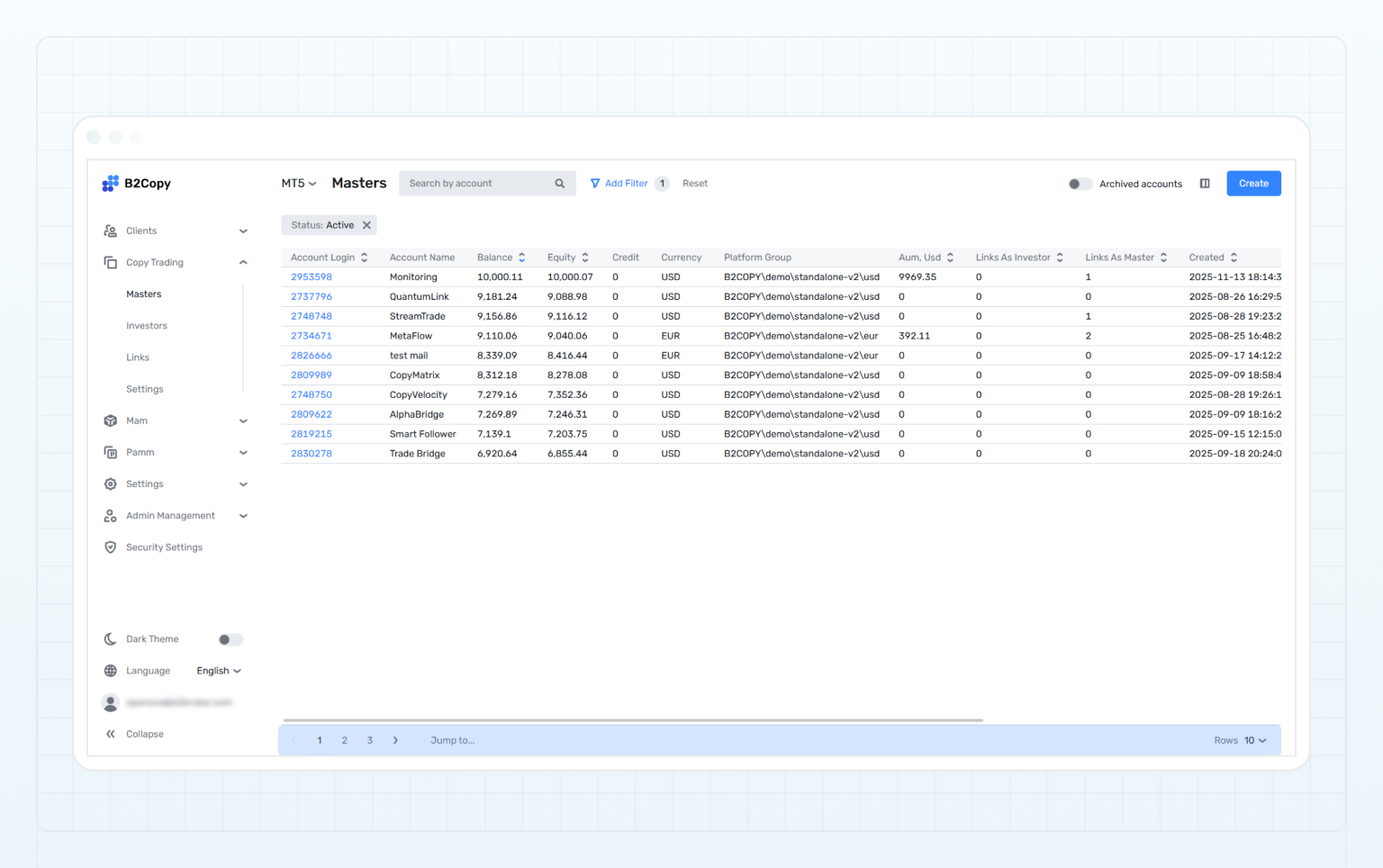Open account 2953598 link
The height and width of the screenshot is (868, 1383).
click(x=311, y=276)
